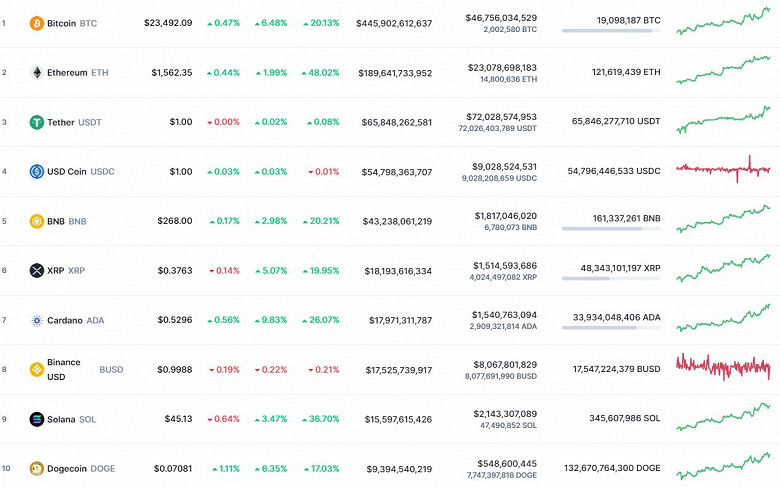Viewport: 780px width, 487px height.
Task: Click the Cardano logo icon
Action: tap(37, 320)
